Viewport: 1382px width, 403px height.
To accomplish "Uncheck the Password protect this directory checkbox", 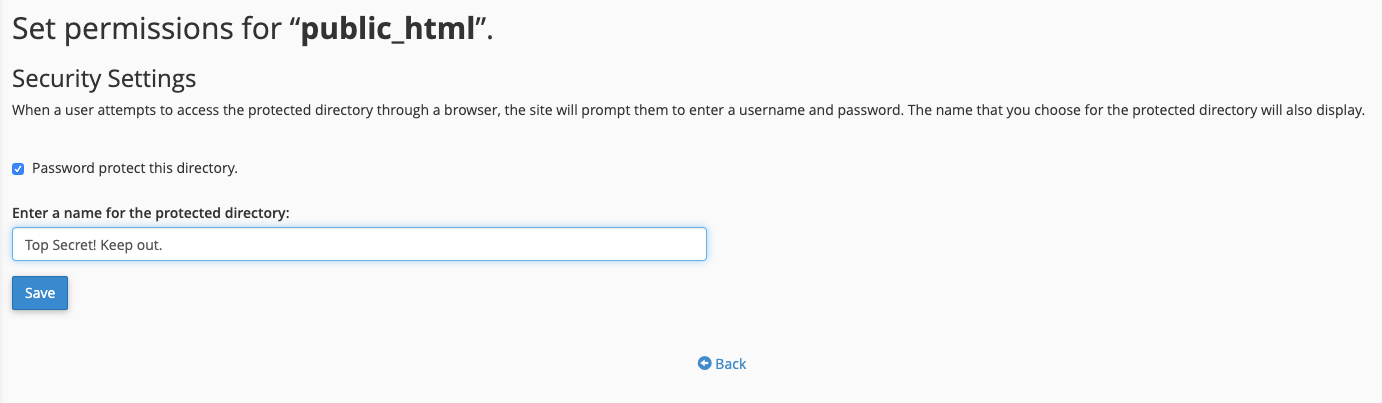I will 18,169.
